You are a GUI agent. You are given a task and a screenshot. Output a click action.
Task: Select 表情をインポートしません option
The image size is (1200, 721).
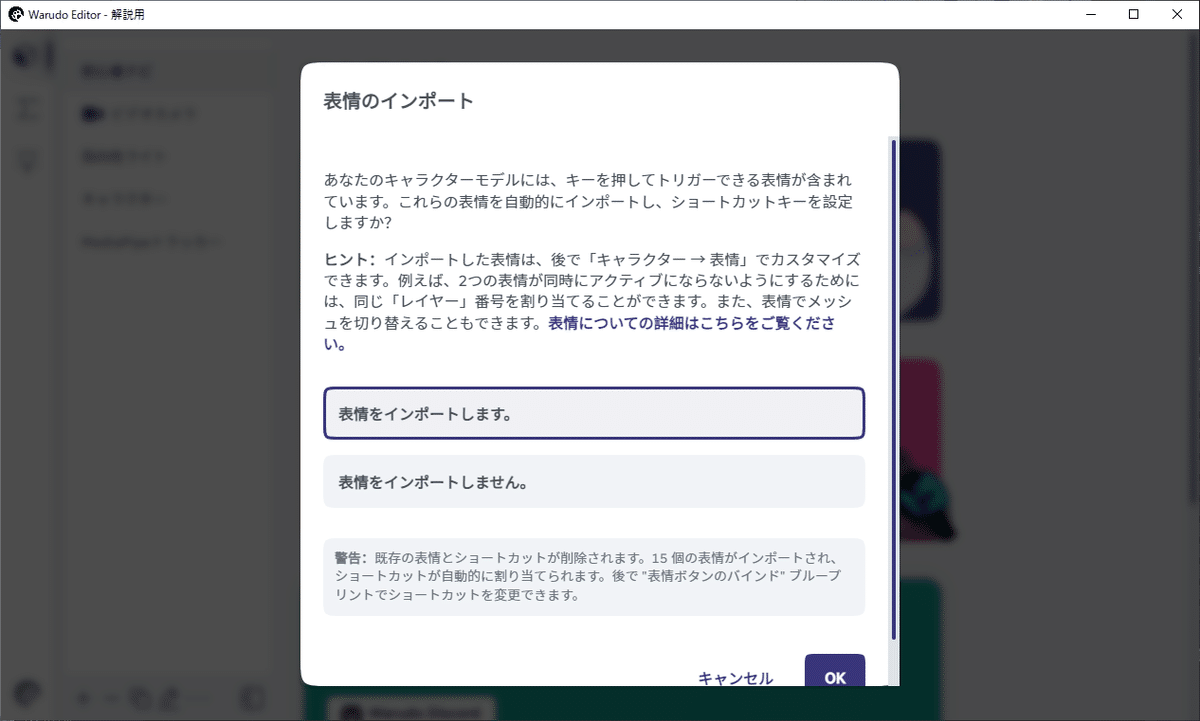tap(593, 481)
